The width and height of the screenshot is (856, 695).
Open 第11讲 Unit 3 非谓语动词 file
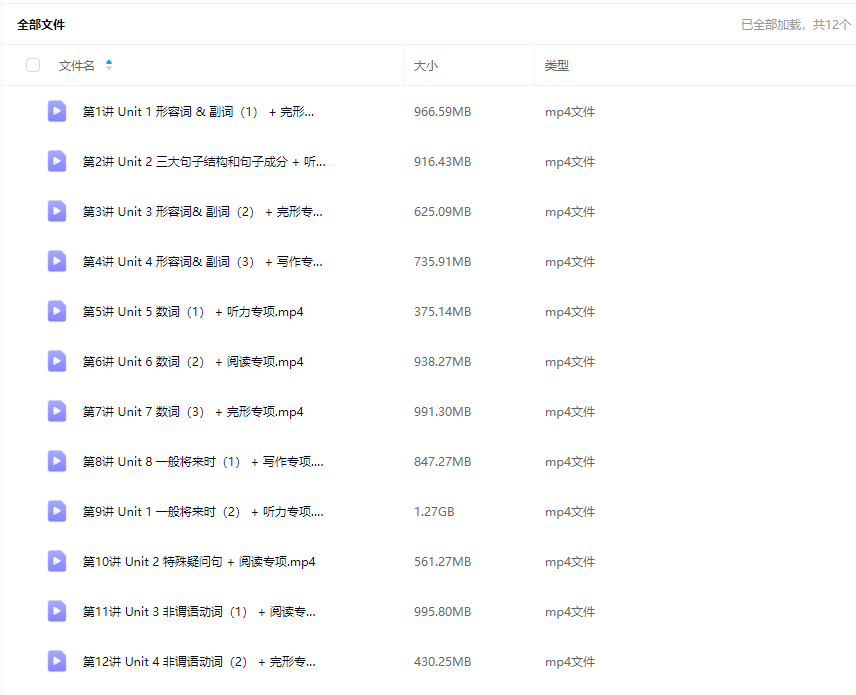point(198,612)
